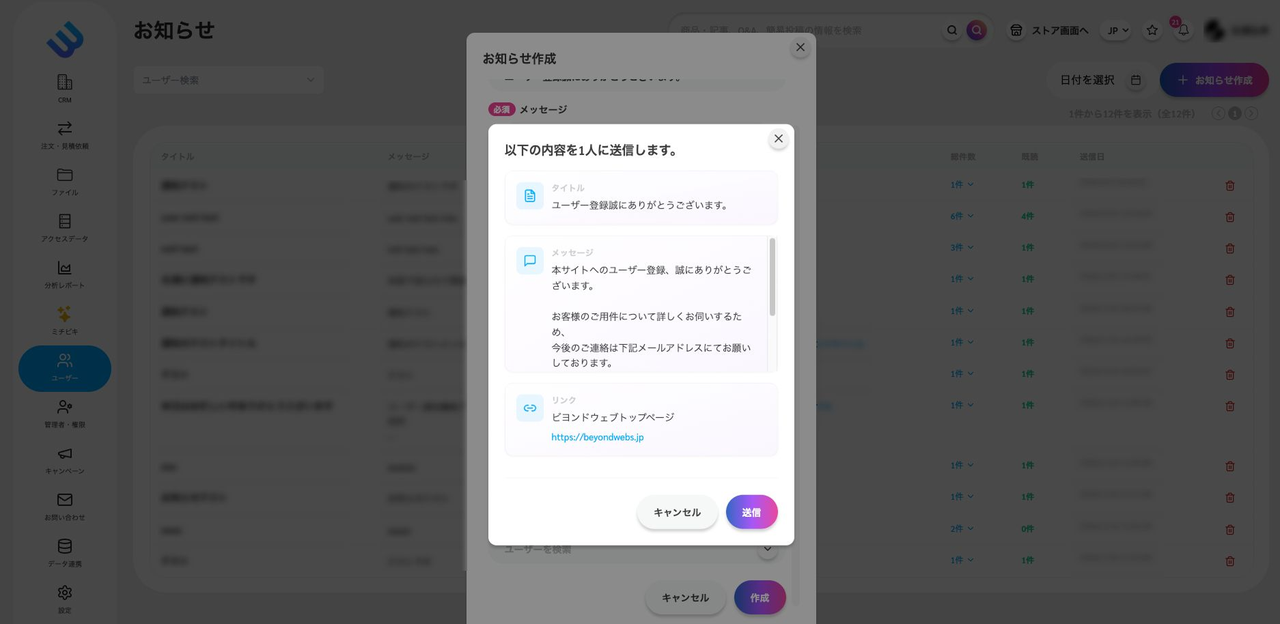The height and width of the screenshot is (624, 1280).
Task: Click the message preview scrollbar
Action: [x=772, y=278]
